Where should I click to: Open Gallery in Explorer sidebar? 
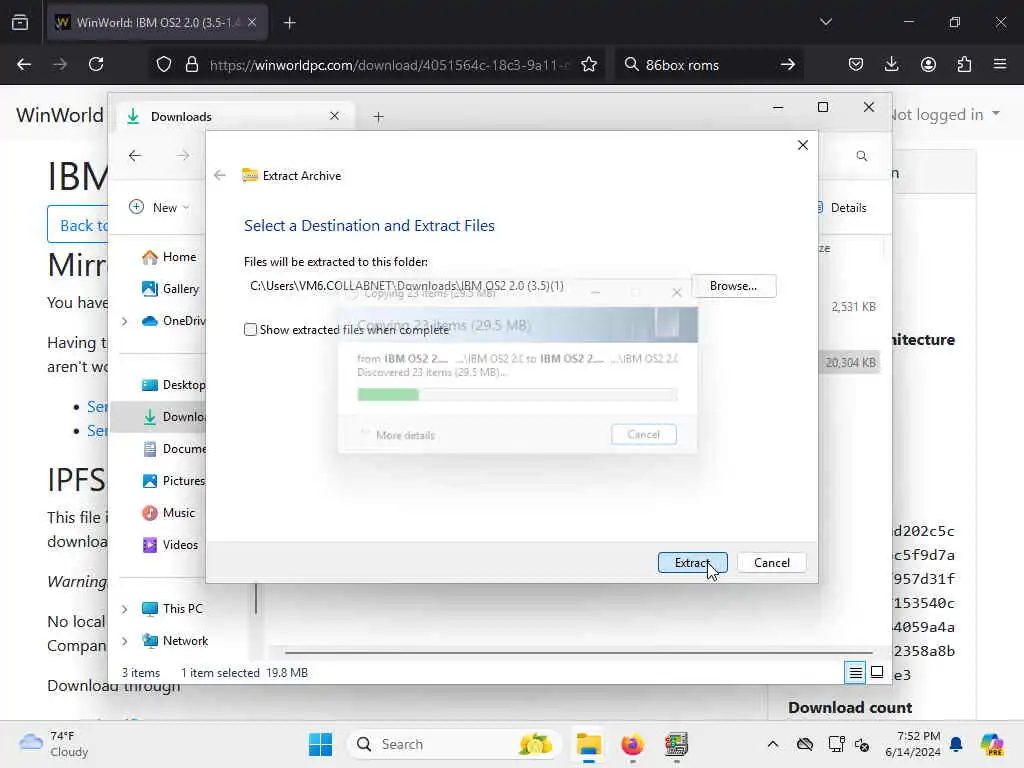[171, 289]
